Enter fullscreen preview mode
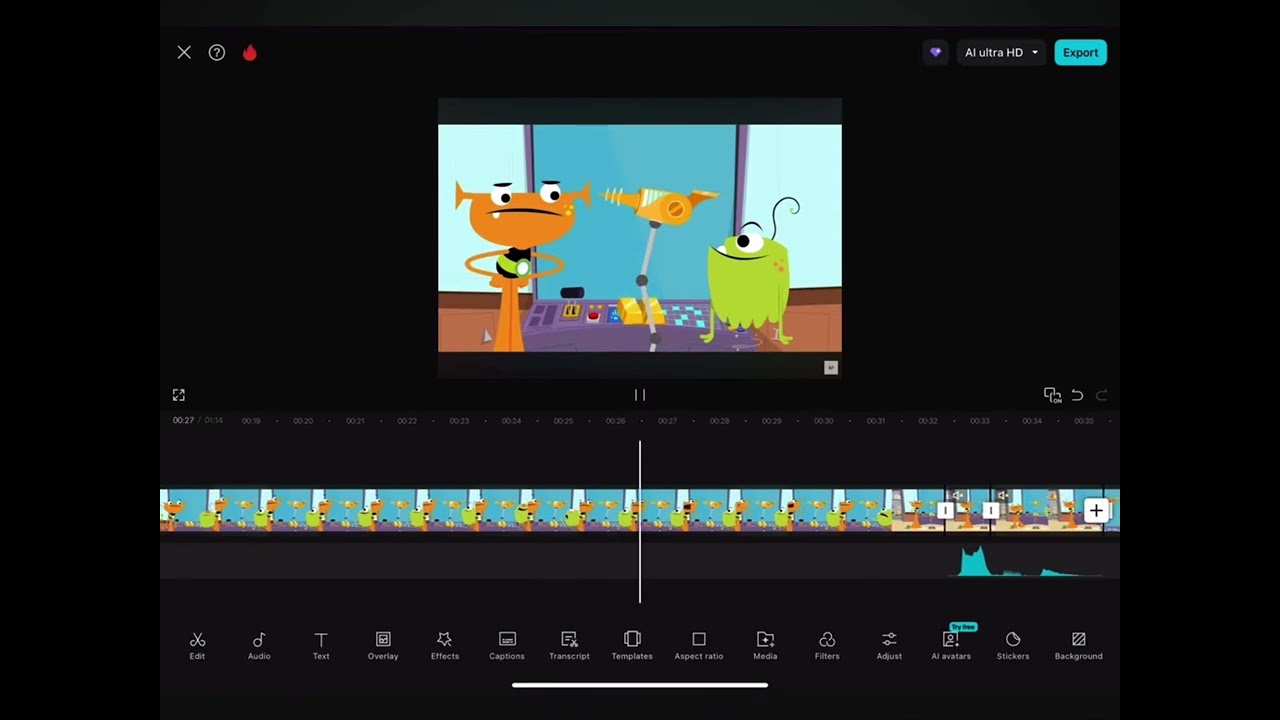Viewport: 1280px width, 720px height. coord(179,395)
